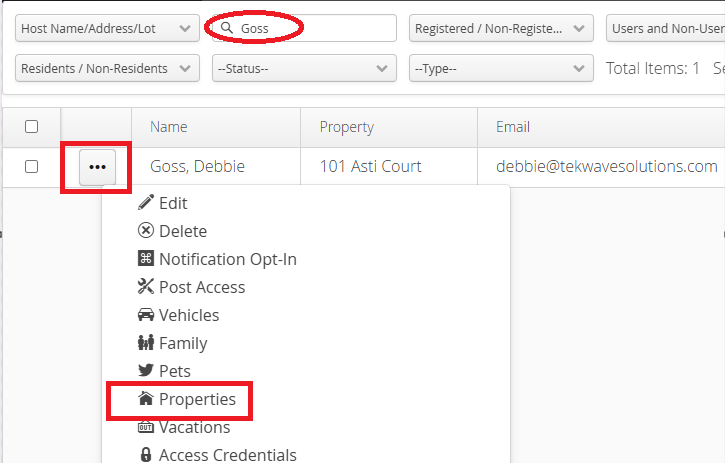725x463 pixels.
Task: Click the three-dots actions button
Action: (x=98, y=167)
